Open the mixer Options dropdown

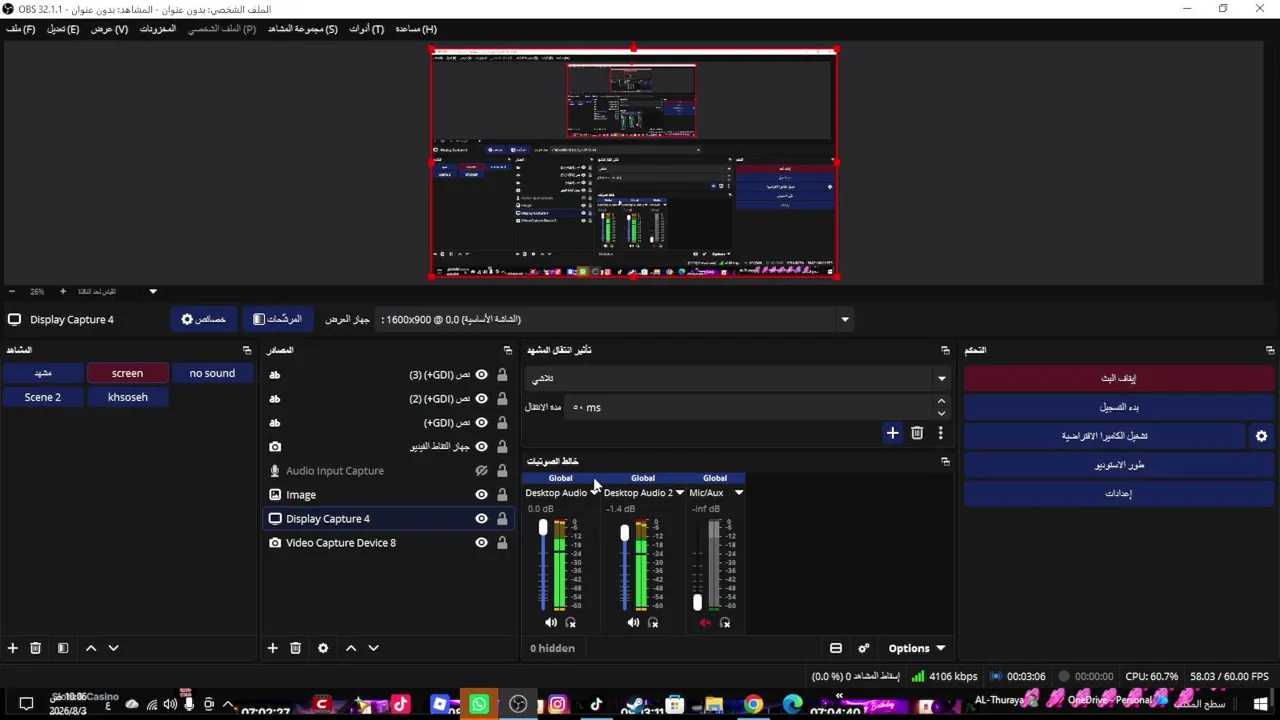(x=916, y=648)
